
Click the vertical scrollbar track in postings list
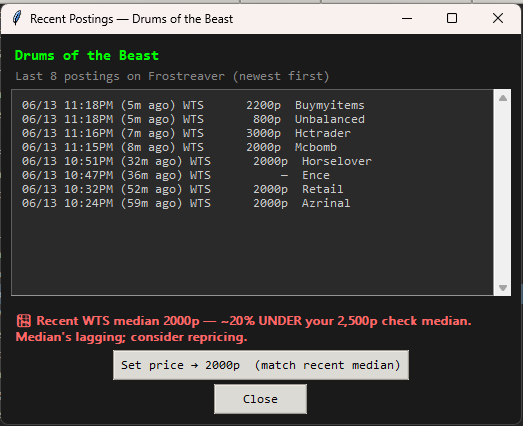[x=503, y=192]
